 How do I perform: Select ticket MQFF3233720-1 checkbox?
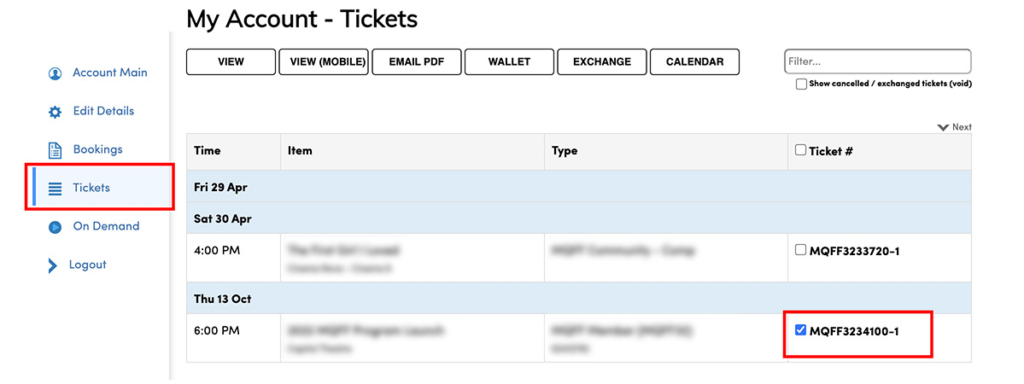coord(801,250)
